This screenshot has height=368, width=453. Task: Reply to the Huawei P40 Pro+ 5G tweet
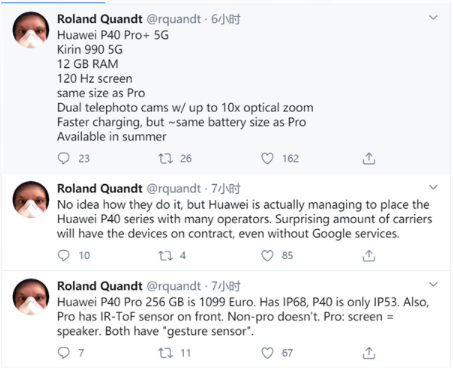[63, 158]
